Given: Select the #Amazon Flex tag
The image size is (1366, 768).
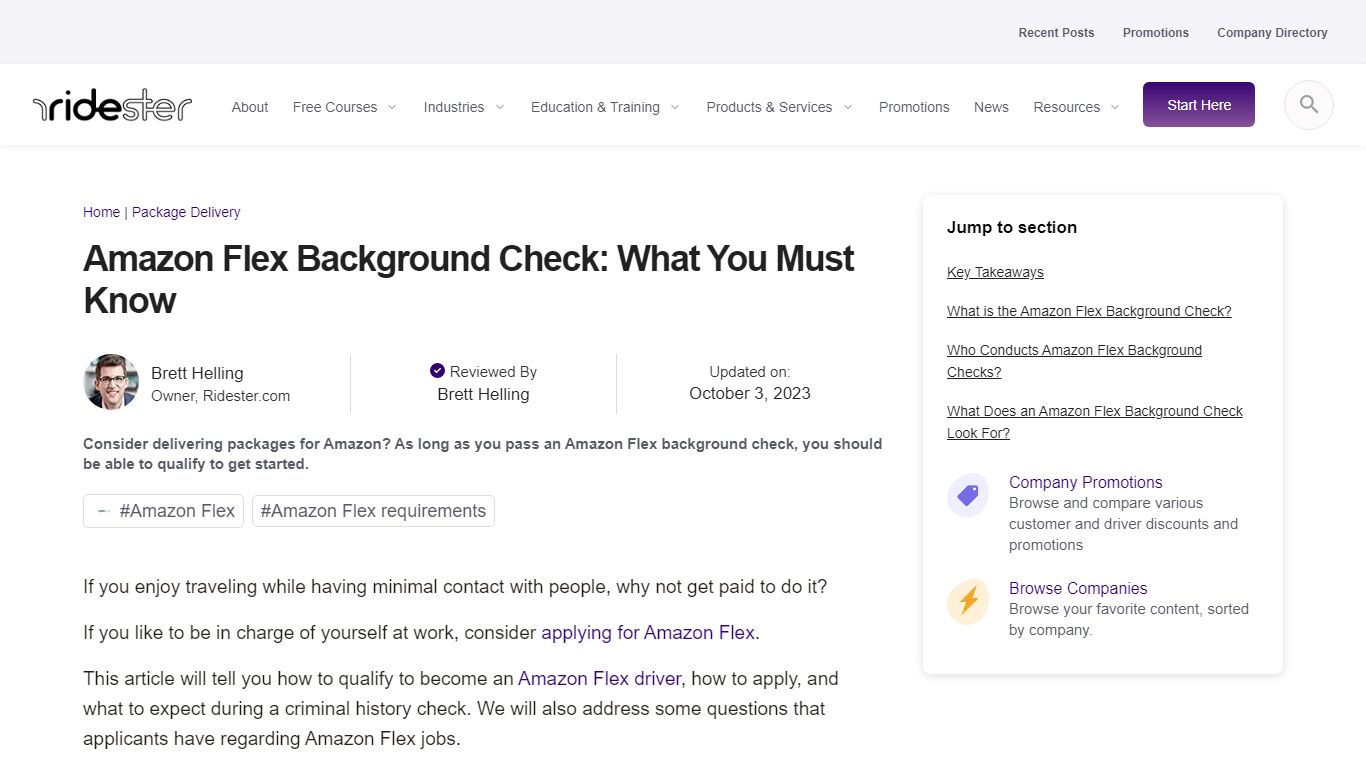Looking at the screenshot, I should (163, 511).
